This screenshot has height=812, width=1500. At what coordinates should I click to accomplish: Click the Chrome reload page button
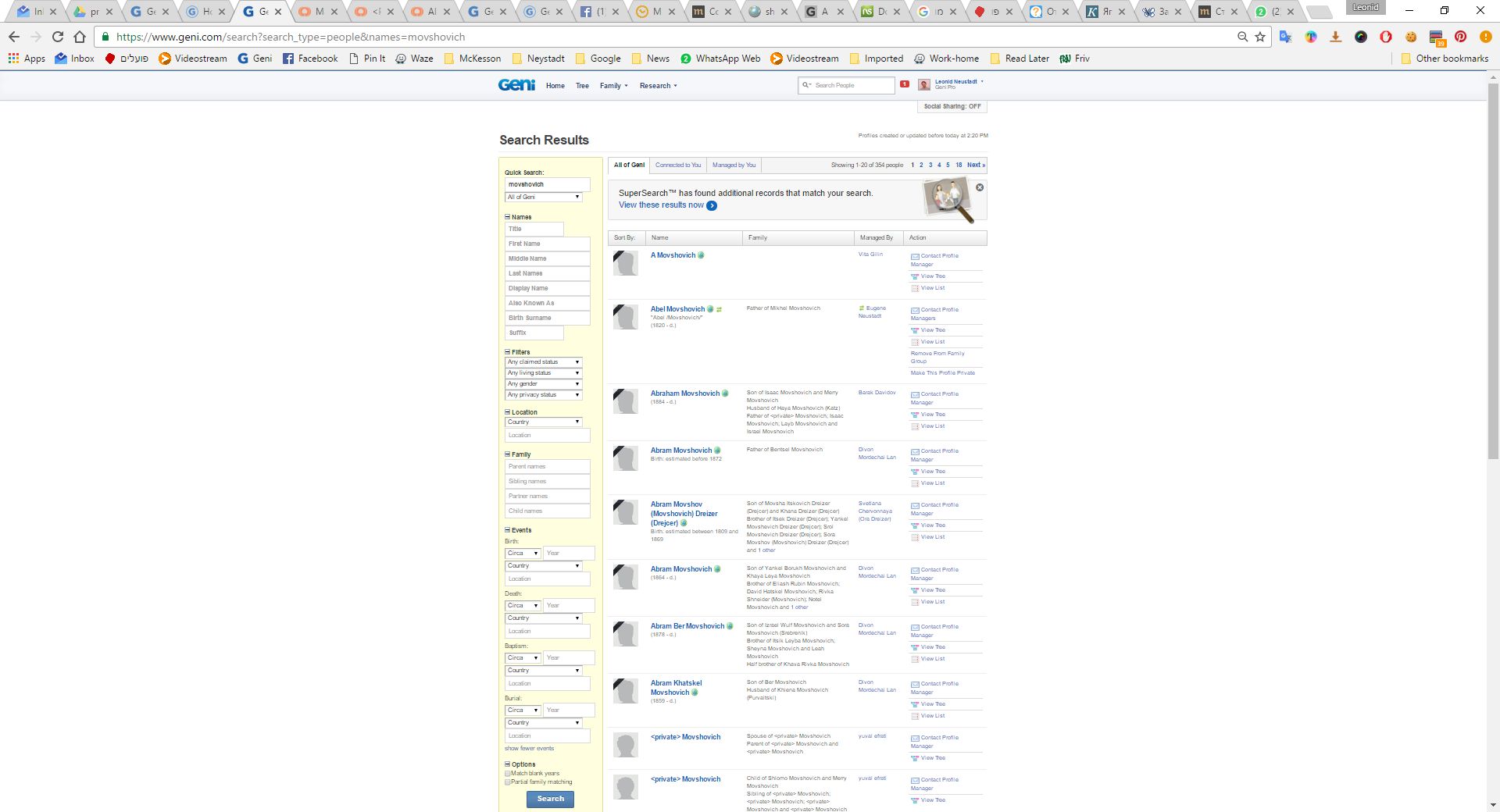(58, 37)
